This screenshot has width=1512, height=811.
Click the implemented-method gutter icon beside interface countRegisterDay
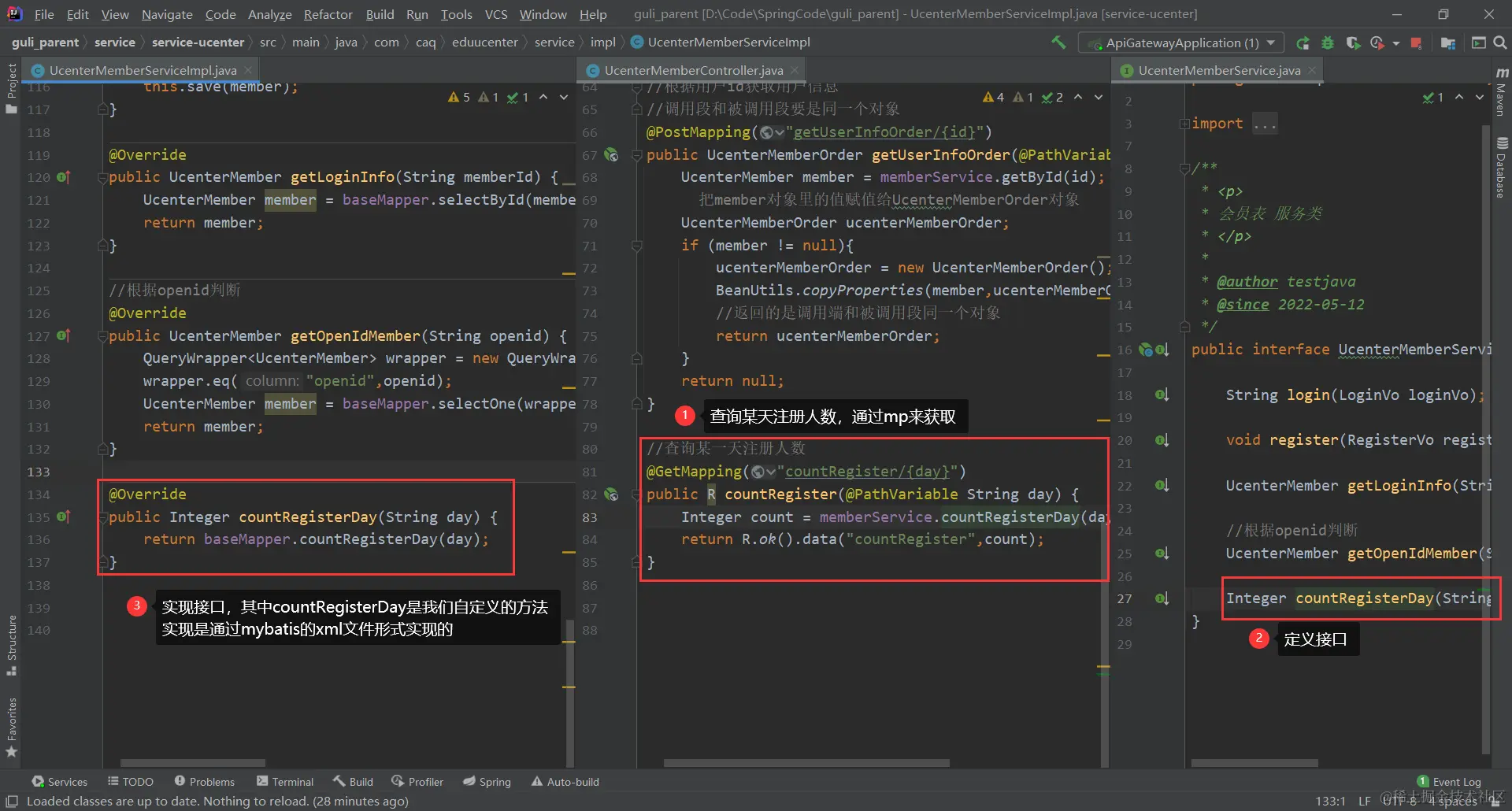pos(1162,598)
